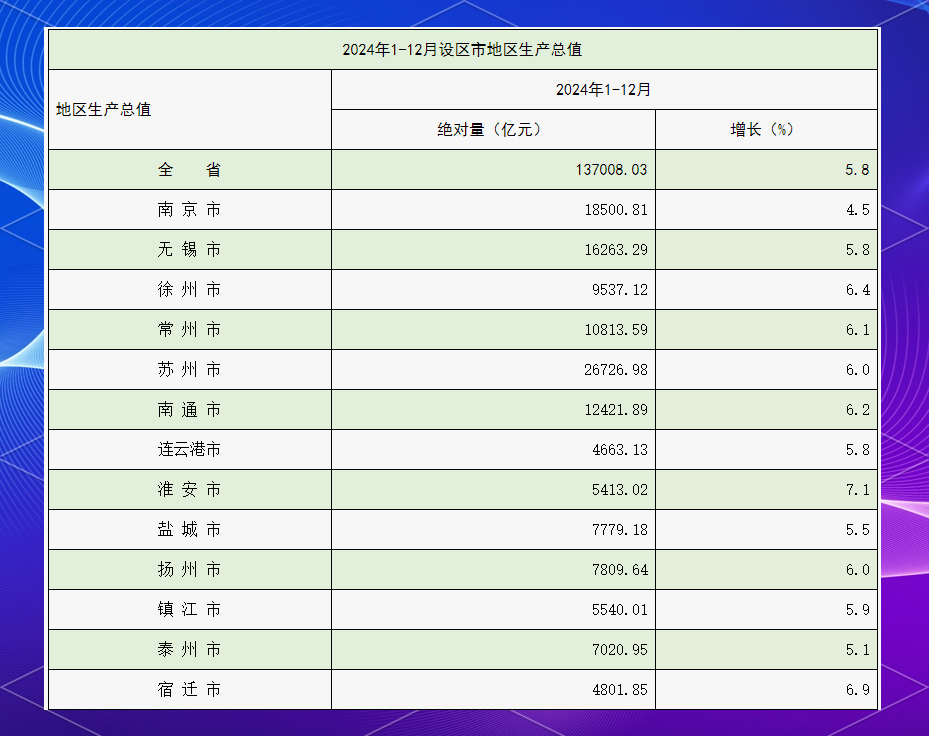Click the table title 2024年1-12月设区市地区生产总值

tap(462, 50)
